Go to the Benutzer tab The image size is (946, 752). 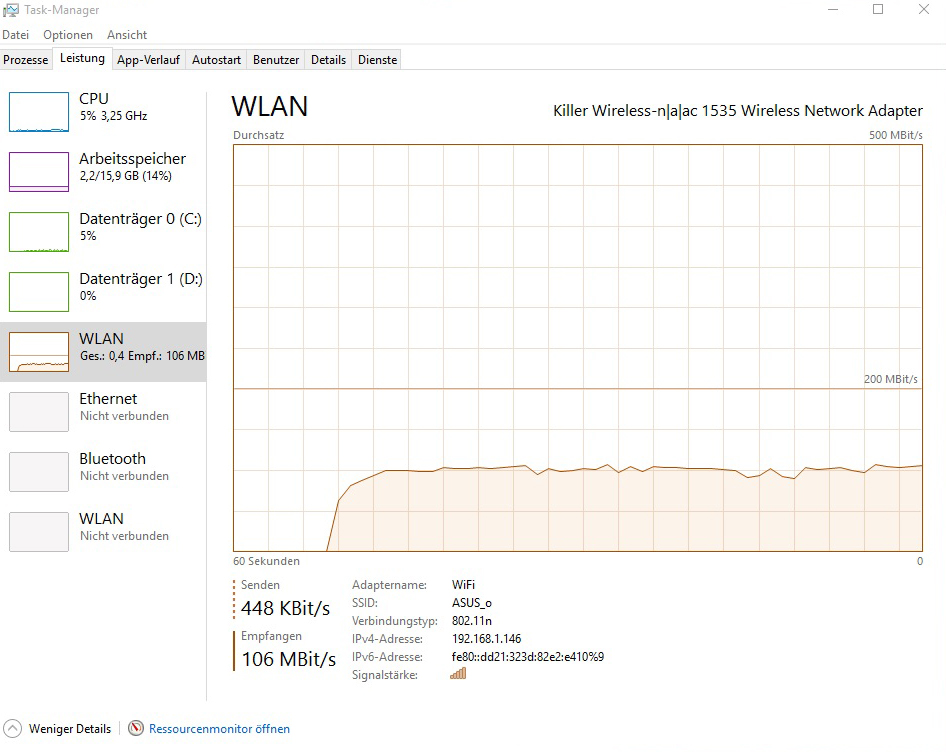[x=276, y=60]
